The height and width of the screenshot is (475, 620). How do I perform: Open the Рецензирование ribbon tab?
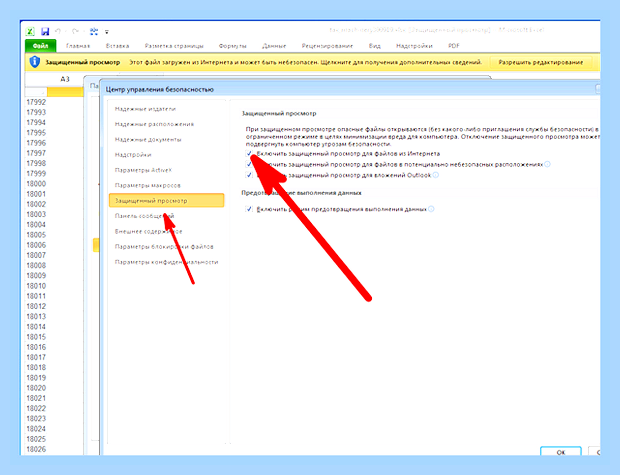(x=327, y=46)
